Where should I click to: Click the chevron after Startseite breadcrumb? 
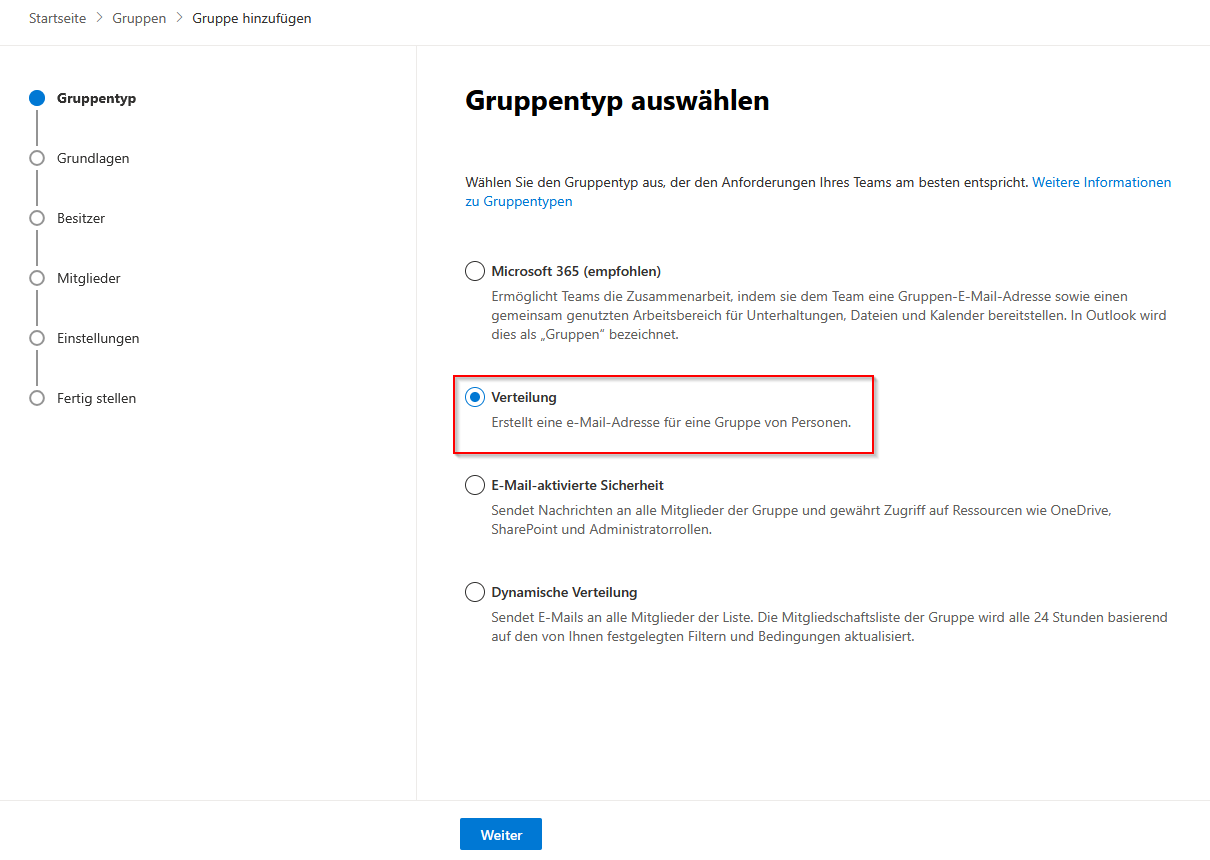click(x=99, y=19)
